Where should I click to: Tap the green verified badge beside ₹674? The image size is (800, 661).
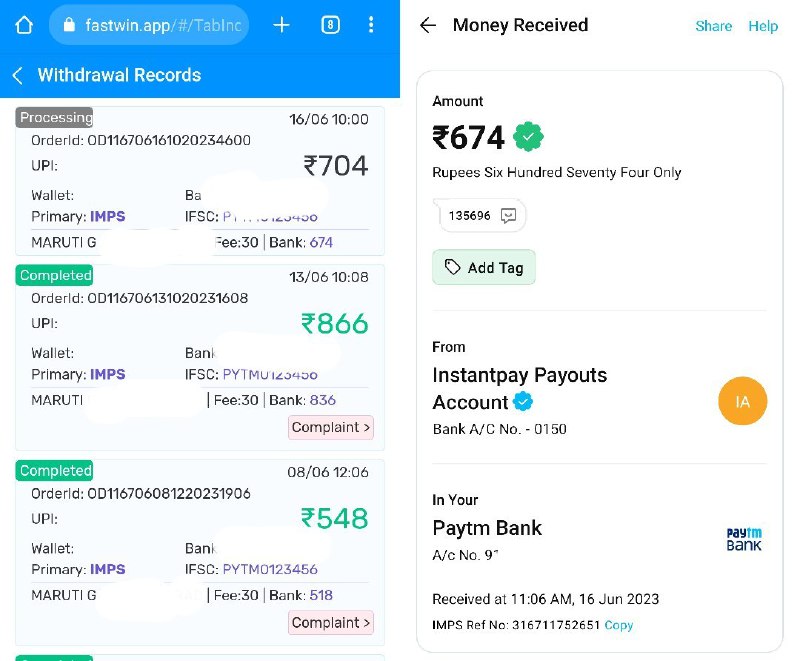tap(528, 137)
